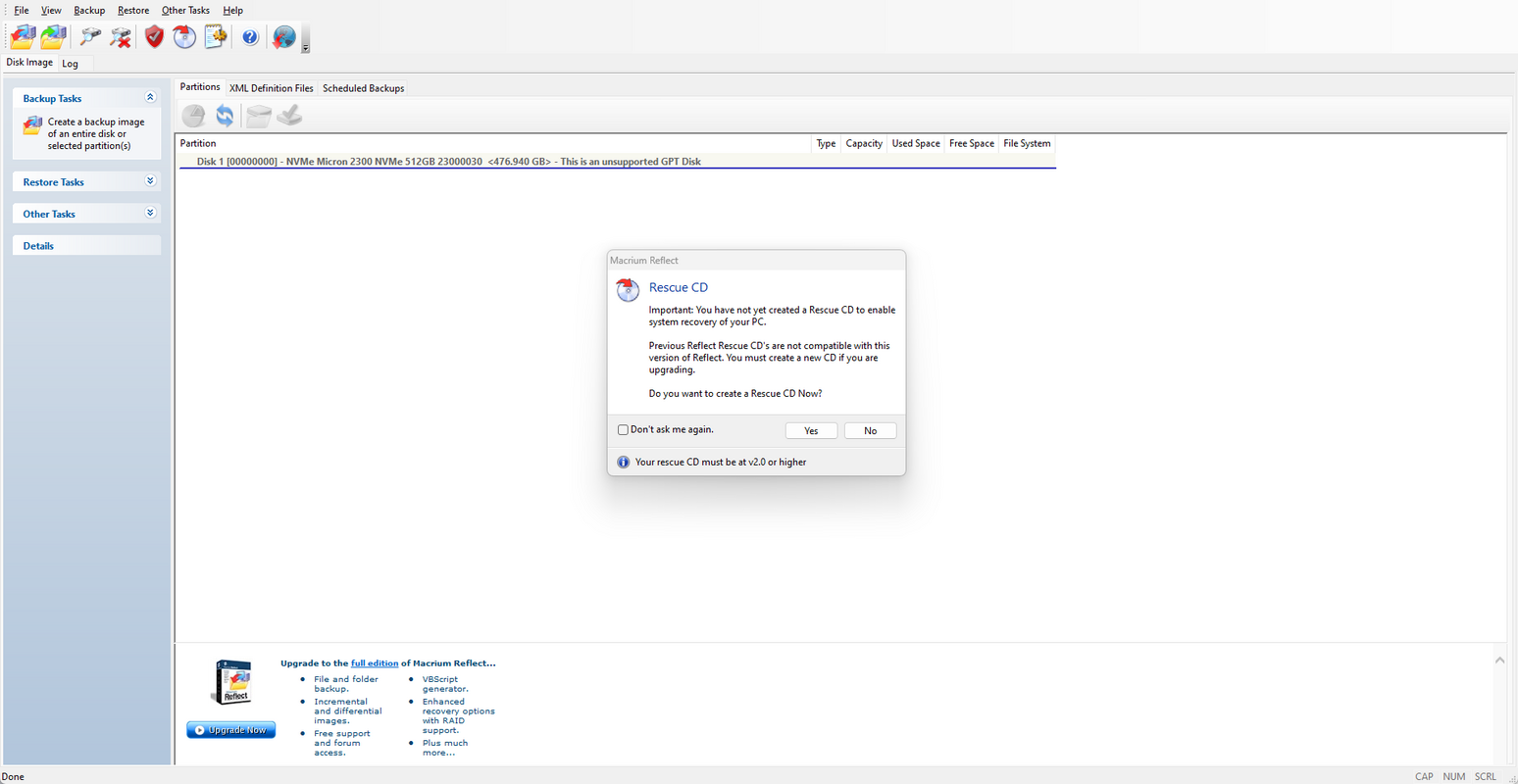Open help via the blue question mark icon
Screen dimensions: 1518x784
(x=250, y=37)
